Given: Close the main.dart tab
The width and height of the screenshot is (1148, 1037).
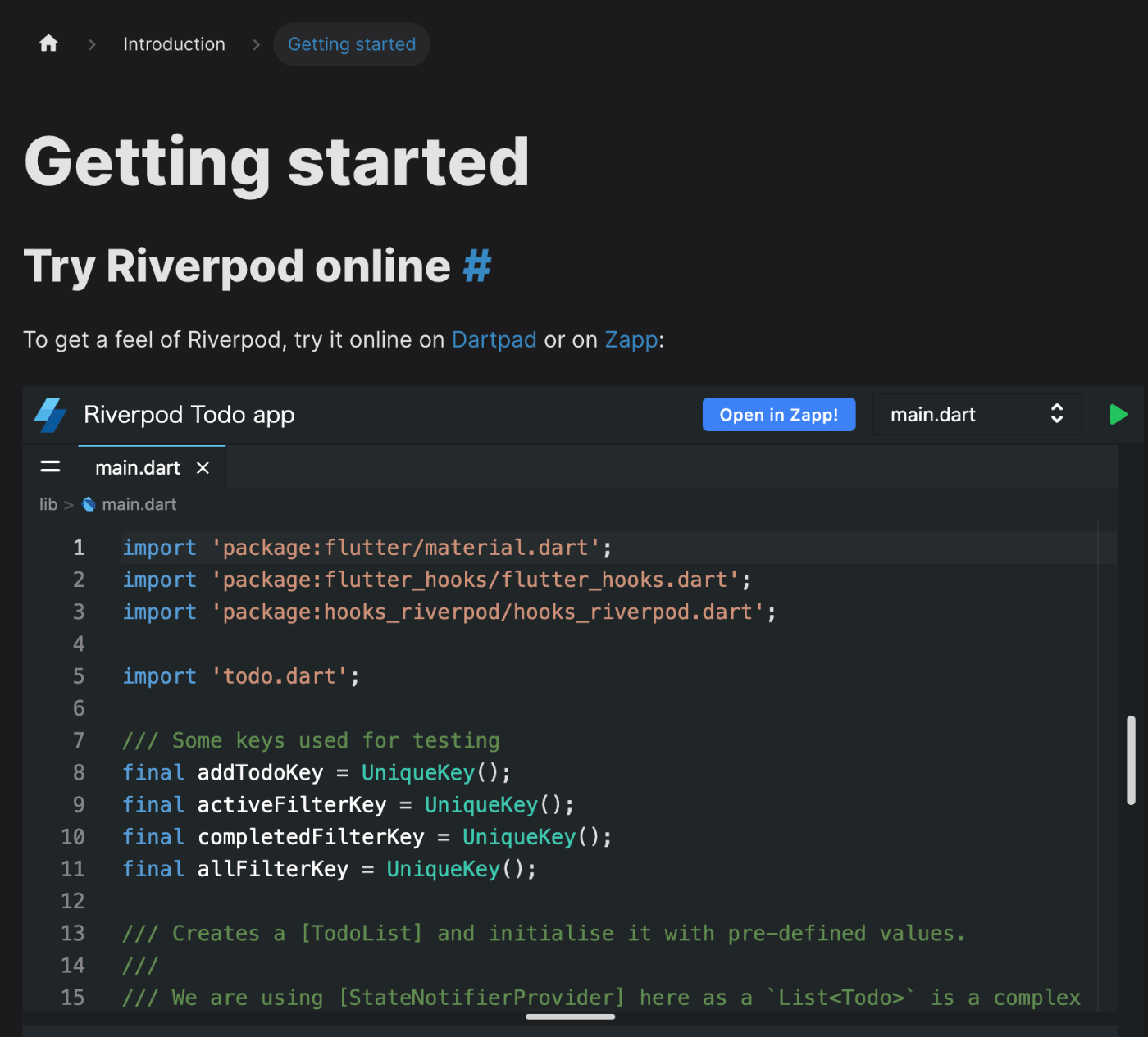Looking at the screenshot, I should coord(203,468).
